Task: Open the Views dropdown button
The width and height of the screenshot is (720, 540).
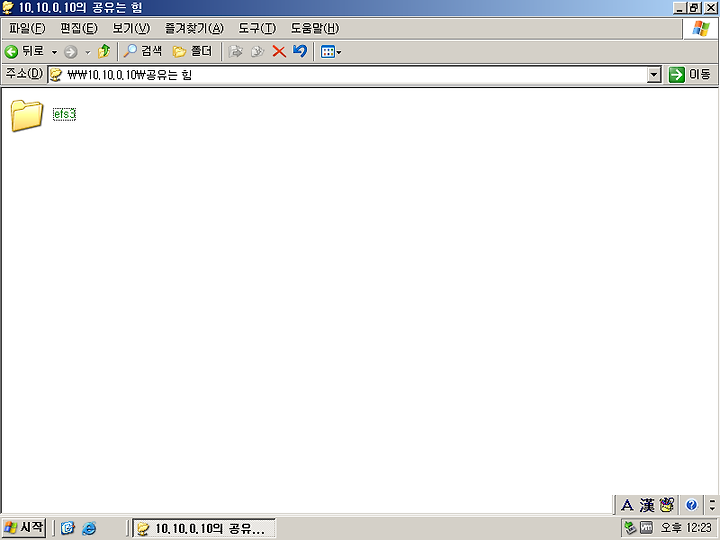Action: tap(331, 52)
